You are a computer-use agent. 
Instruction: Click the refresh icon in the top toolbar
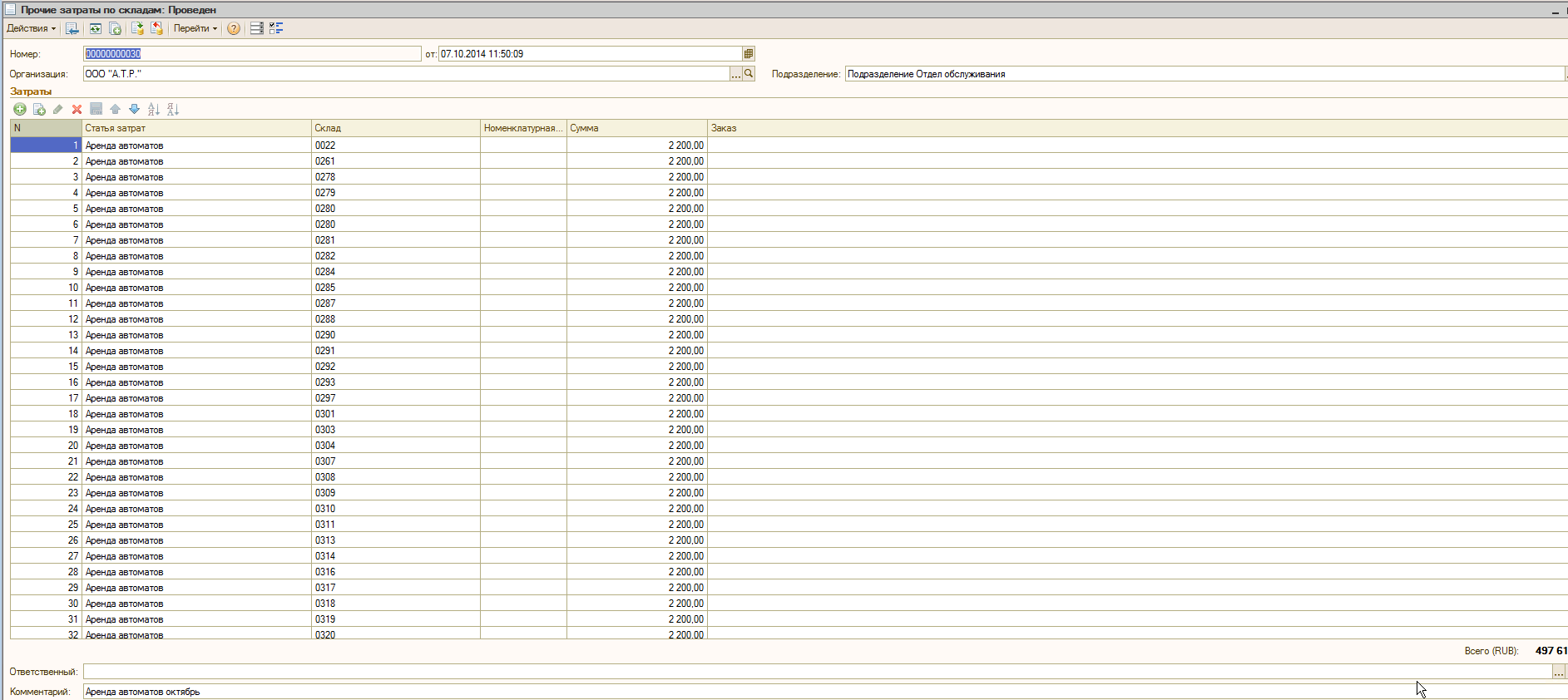point(96,28)
